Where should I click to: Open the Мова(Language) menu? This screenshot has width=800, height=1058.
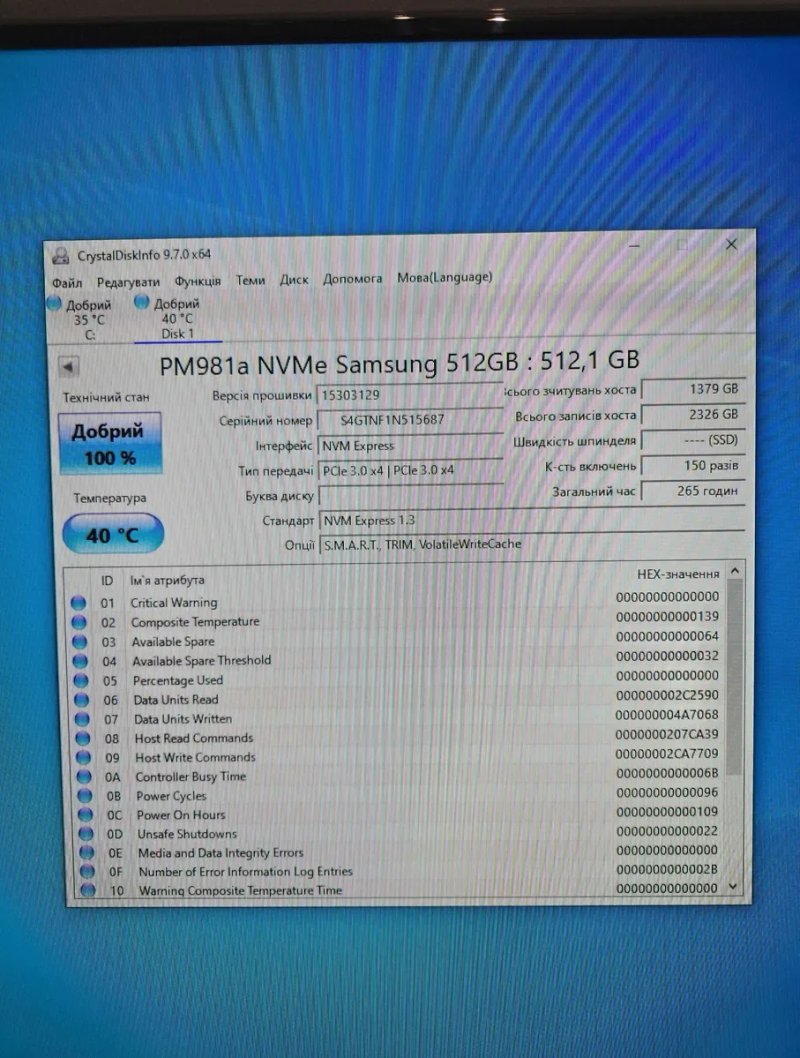[445, 277]
